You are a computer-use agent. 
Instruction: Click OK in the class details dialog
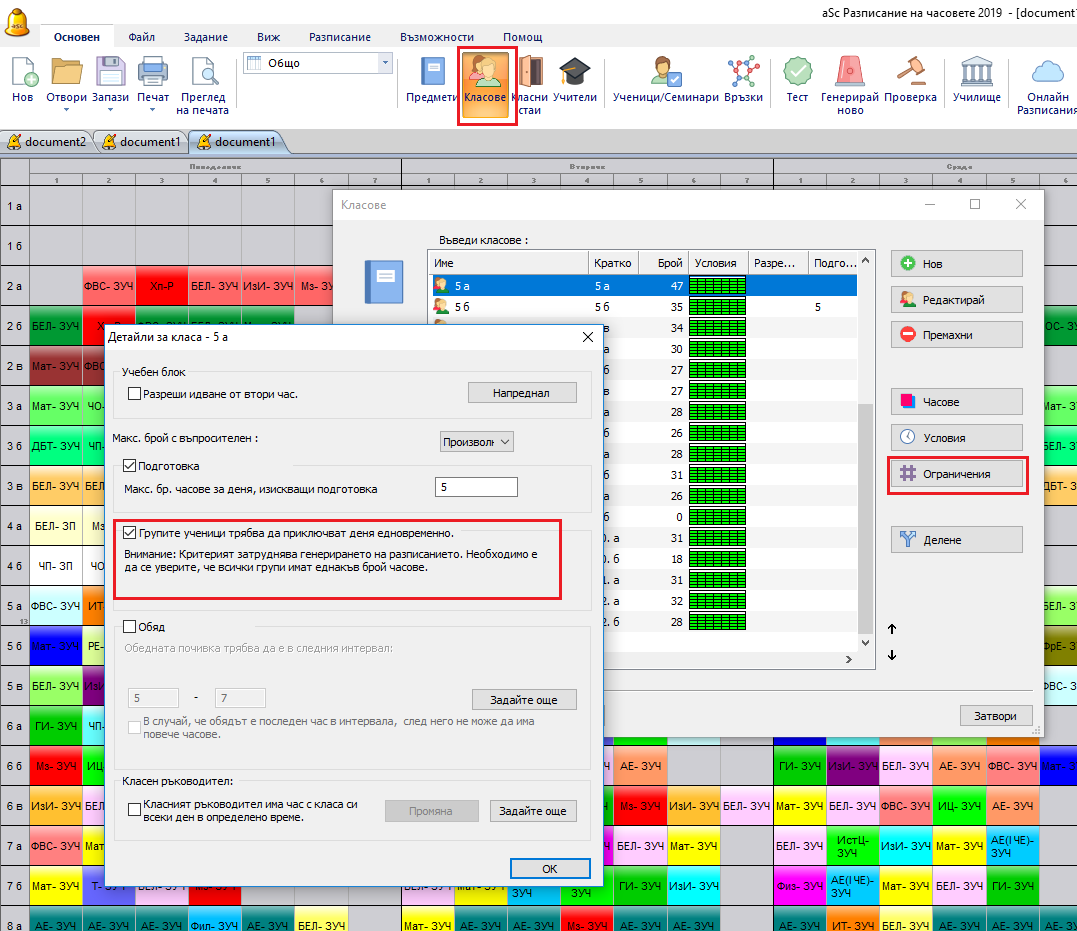550,869
